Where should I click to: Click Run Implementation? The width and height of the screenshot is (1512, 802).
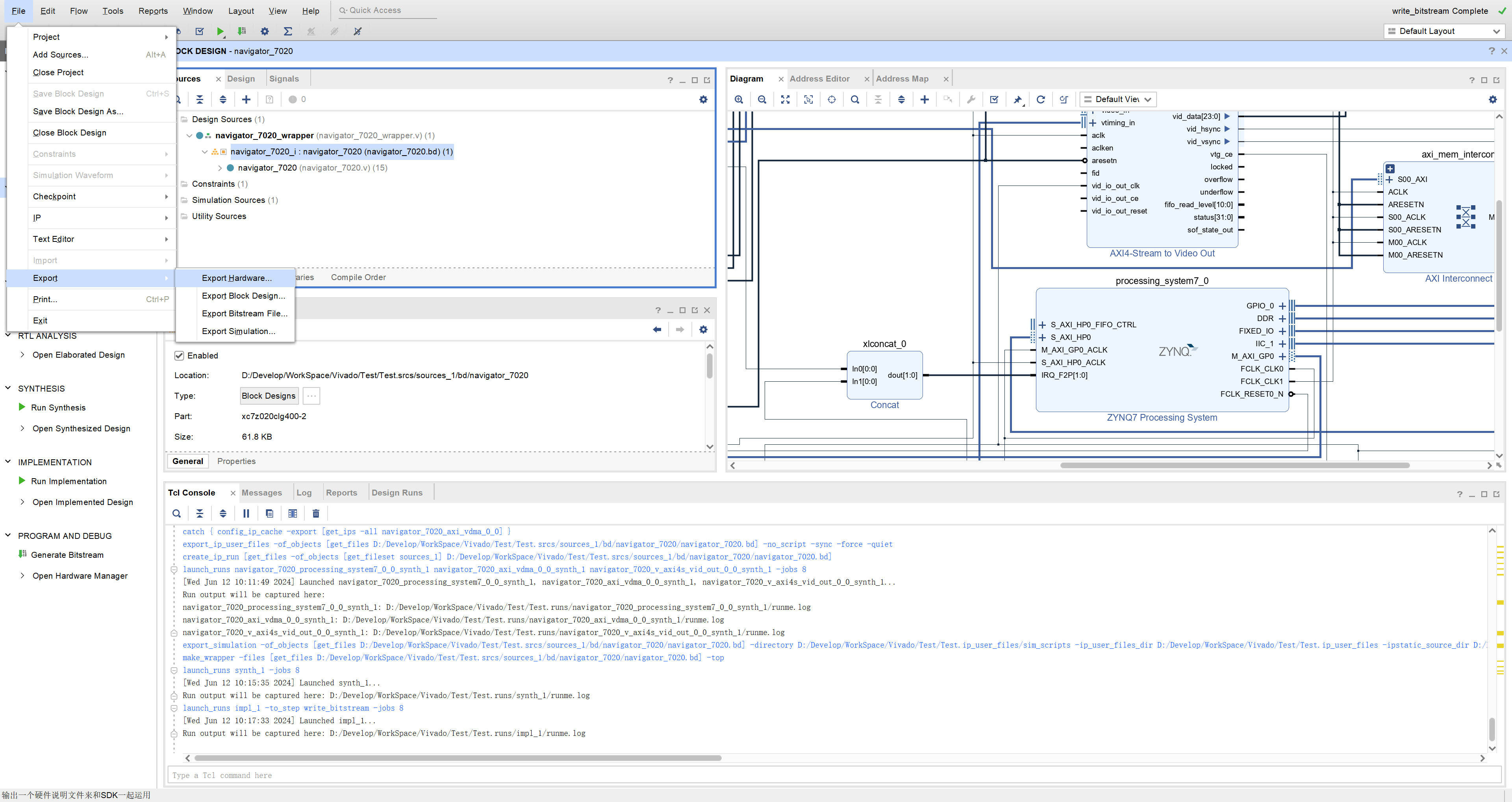tap(69, 481)
